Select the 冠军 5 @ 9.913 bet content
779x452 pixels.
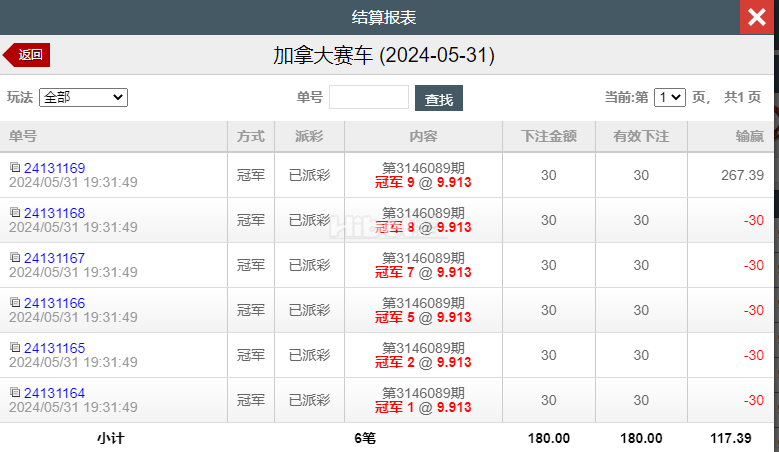tap(423, 317)
